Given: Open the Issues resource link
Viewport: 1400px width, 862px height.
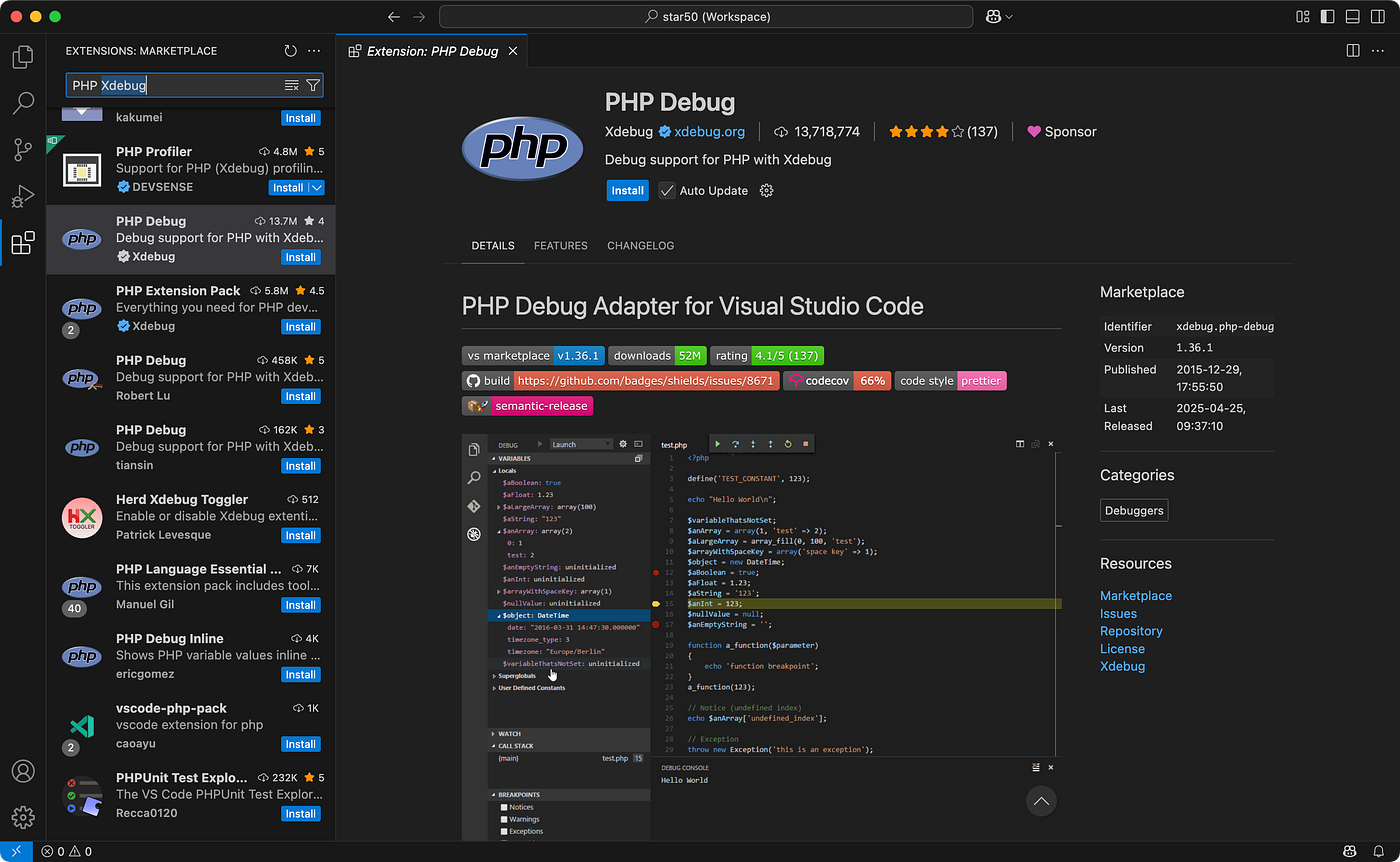Looking at the screenshot, I should [1118, 614].
